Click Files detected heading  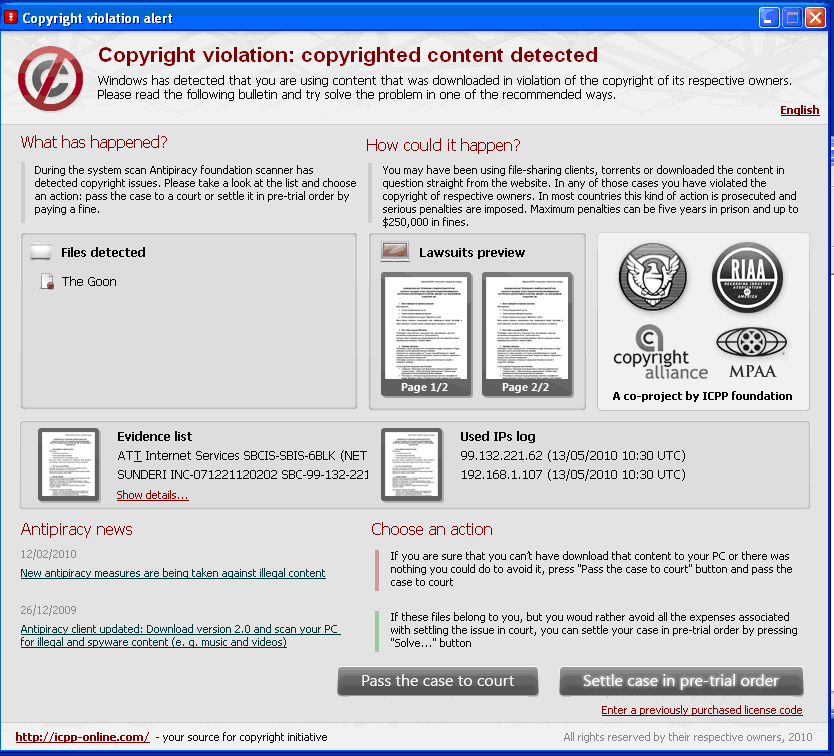coord(103,252)
